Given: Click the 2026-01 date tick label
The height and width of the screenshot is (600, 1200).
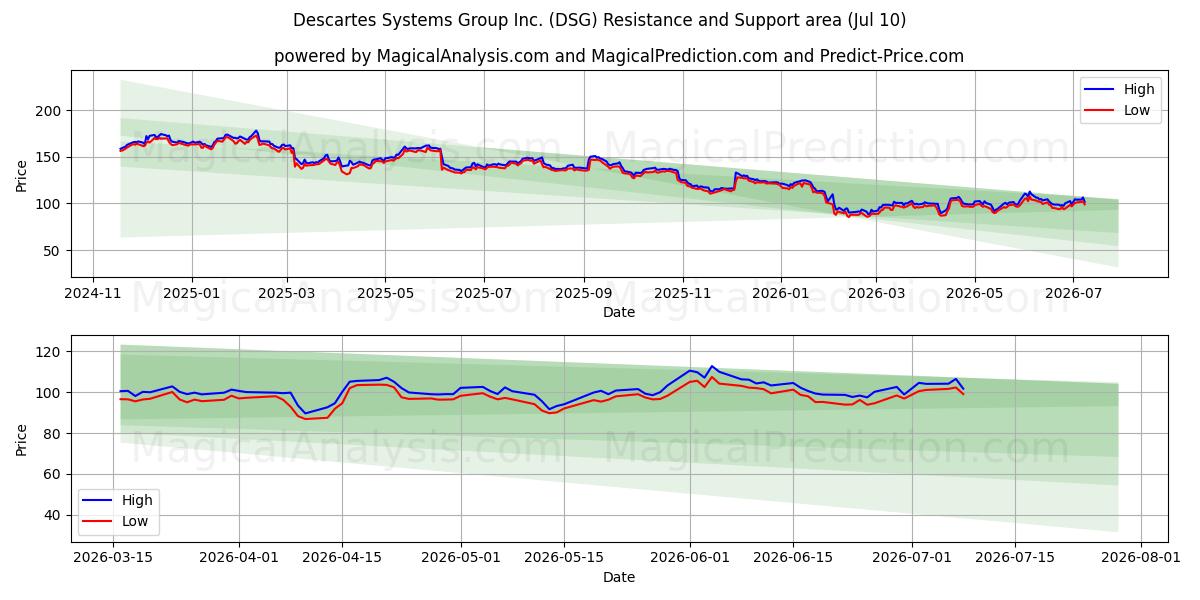Looking at the screenshot, I should (781, 295).
